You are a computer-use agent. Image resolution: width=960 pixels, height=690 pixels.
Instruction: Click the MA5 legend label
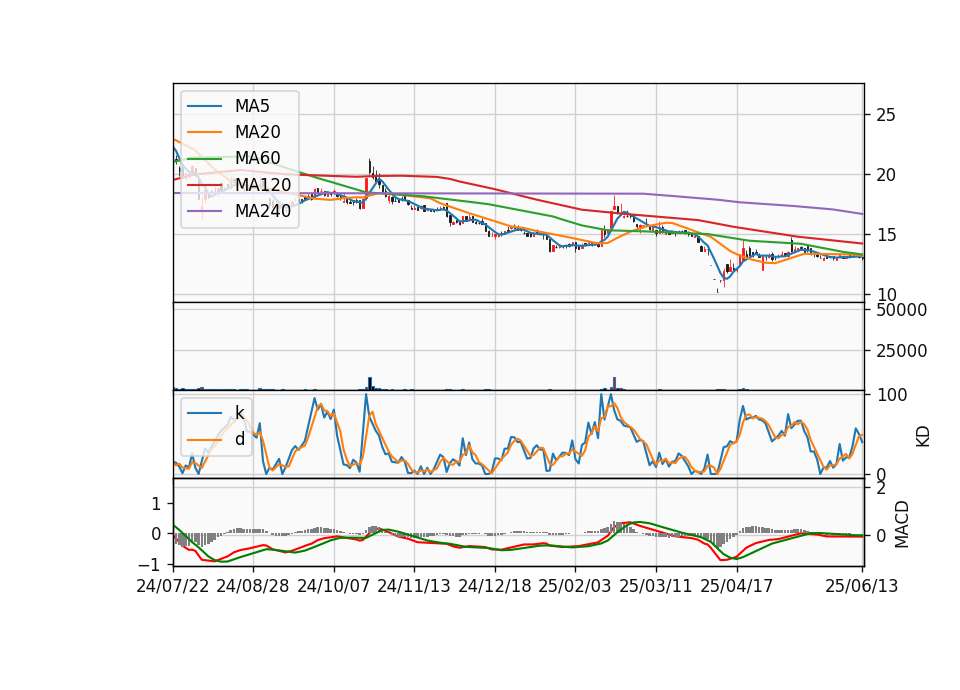(252, 106)
